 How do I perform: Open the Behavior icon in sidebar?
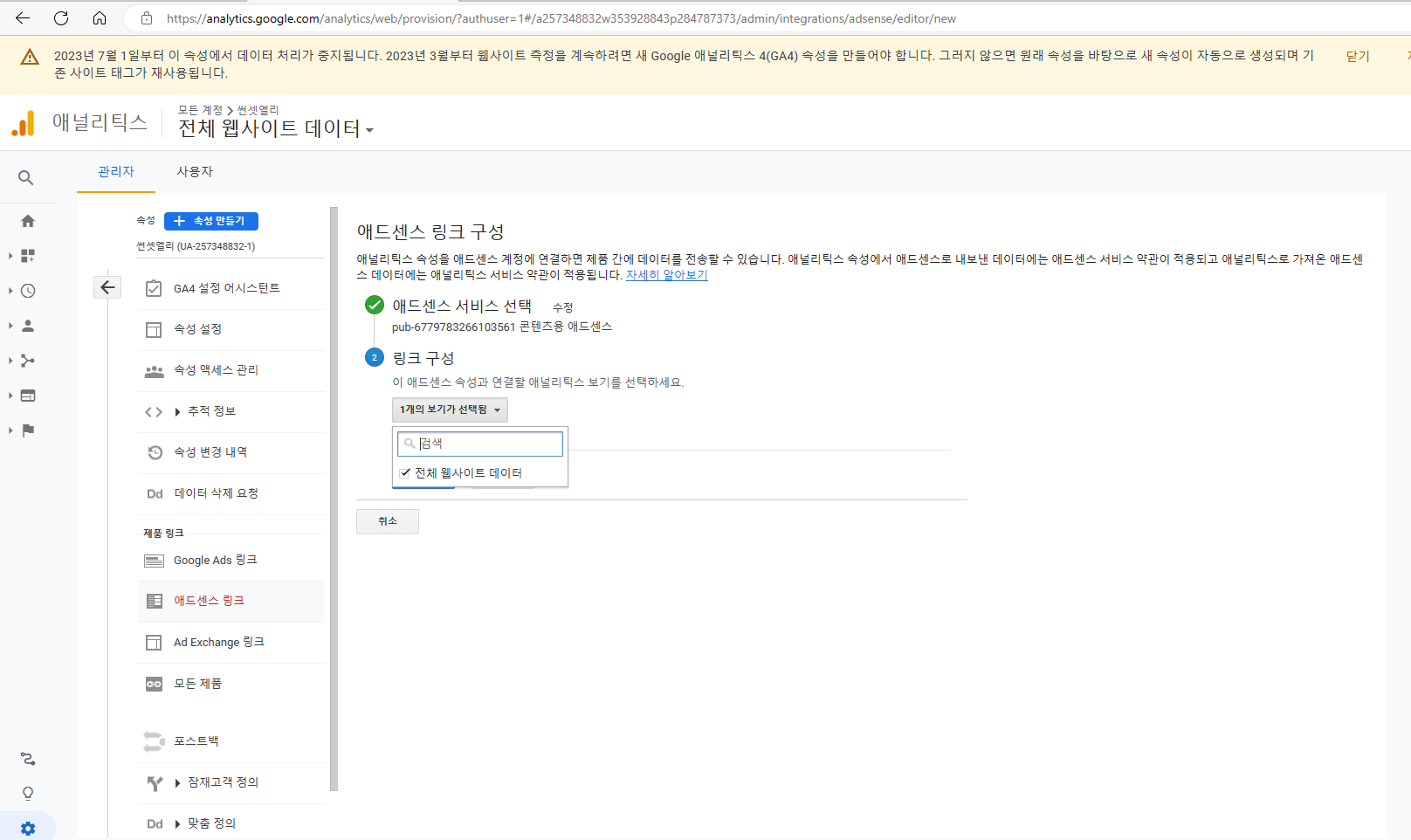pyautogui.click(x=28, y=396)
